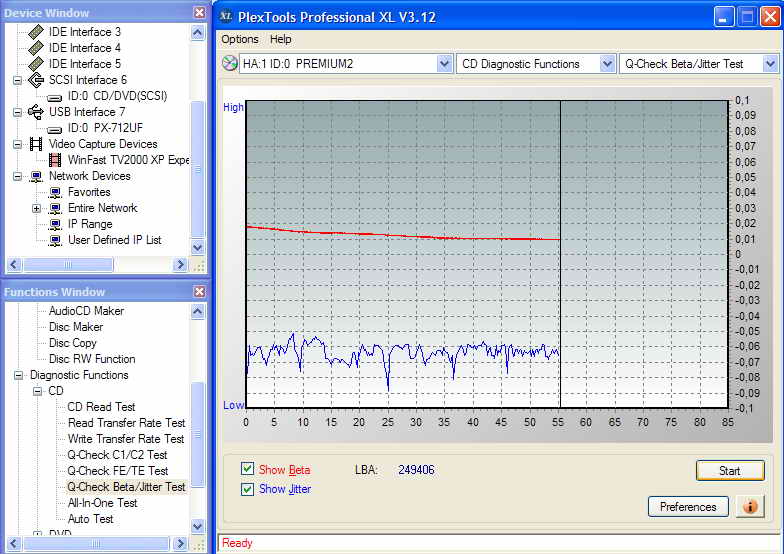Select Disc Copy function
The image size is (784, 554).
[x=72, y=343]
